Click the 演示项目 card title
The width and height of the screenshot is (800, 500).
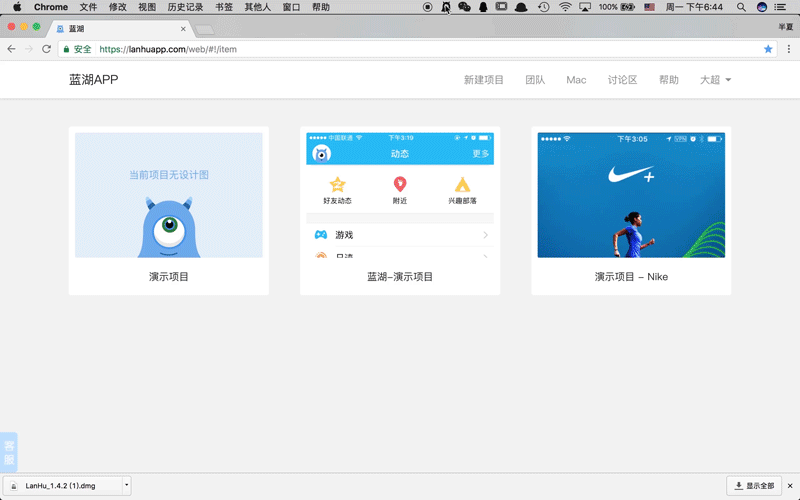[x=169, y=277]
